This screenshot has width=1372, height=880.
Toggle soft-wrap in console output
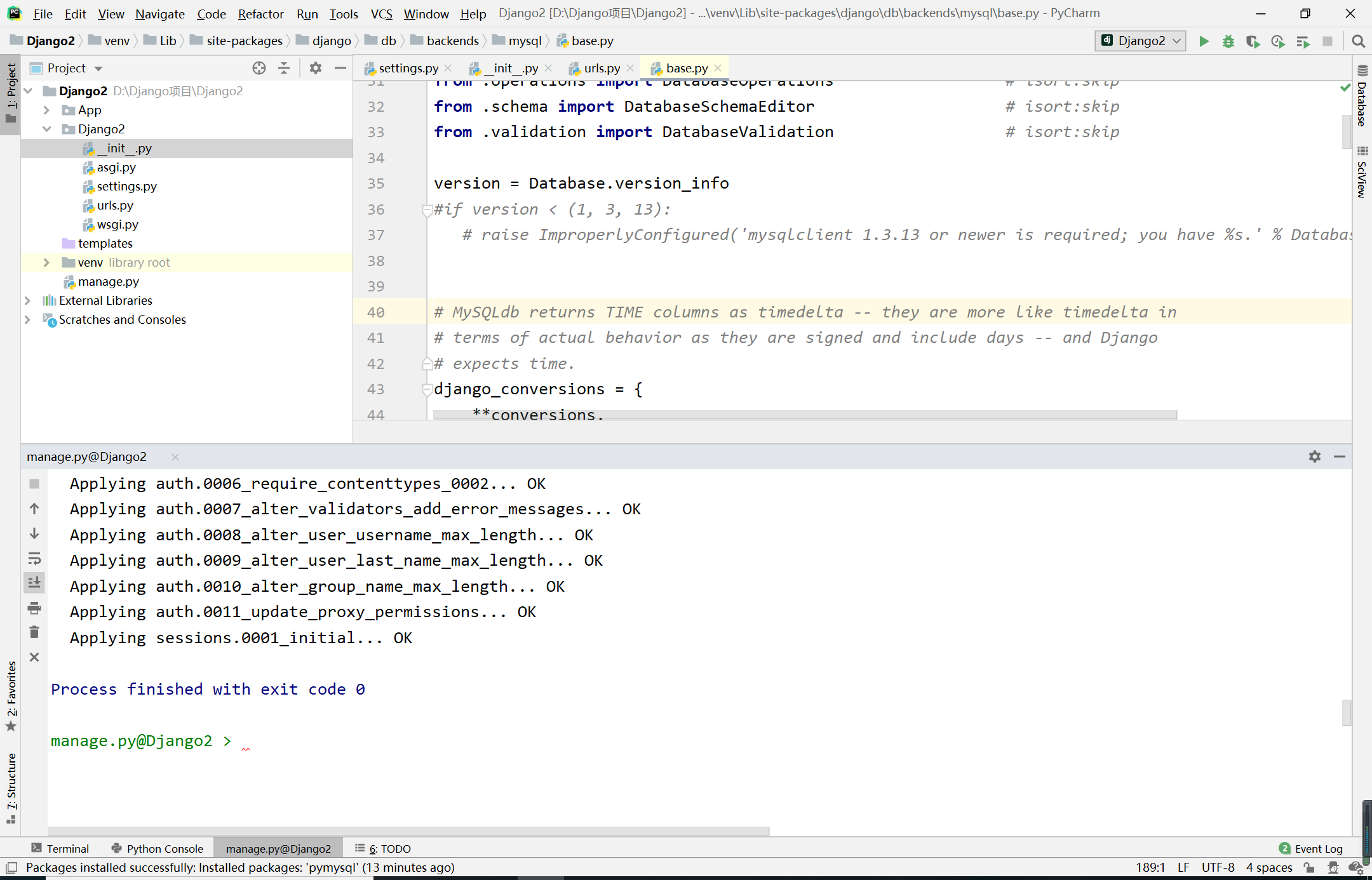click(x=34, y=558)
